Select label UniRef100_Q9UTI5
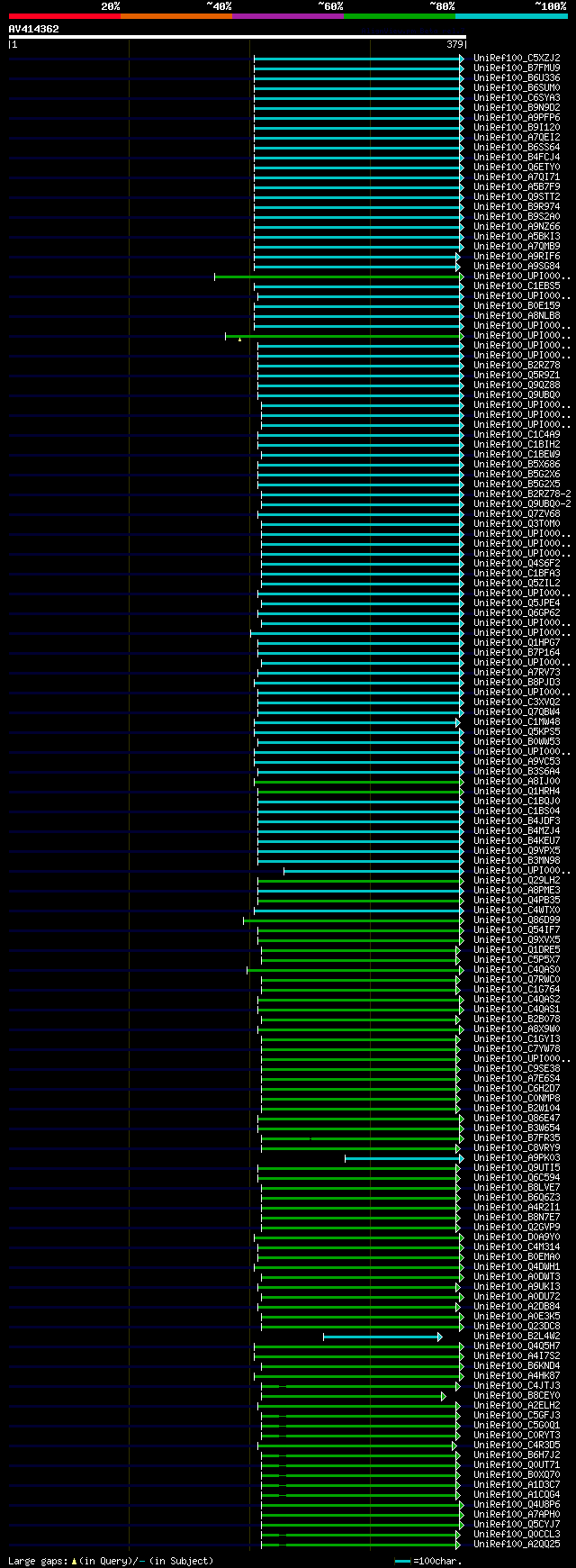Screen dimensions: 576x1568 click(517, 1168)
